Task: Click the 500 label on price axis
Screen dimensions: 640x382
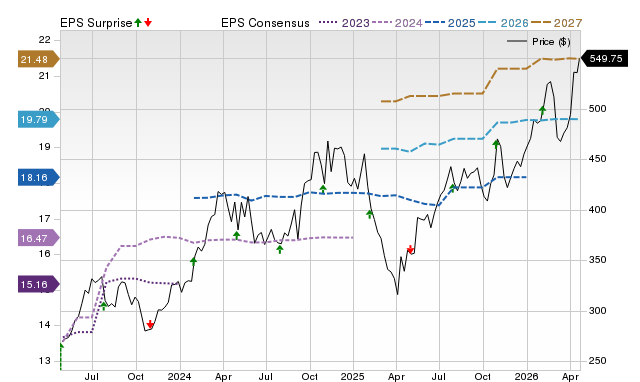Action: (x=597, y=109)
